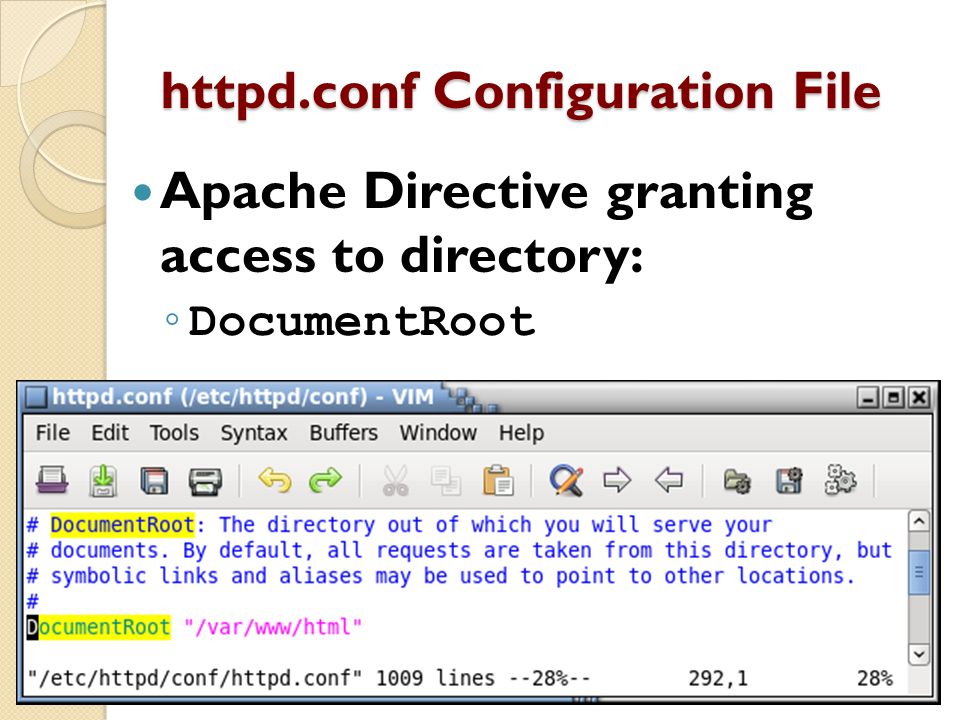Click the scrollbar up arrow in VIM
The height and width of the screenshot is (720, 960).
[919, 521]
